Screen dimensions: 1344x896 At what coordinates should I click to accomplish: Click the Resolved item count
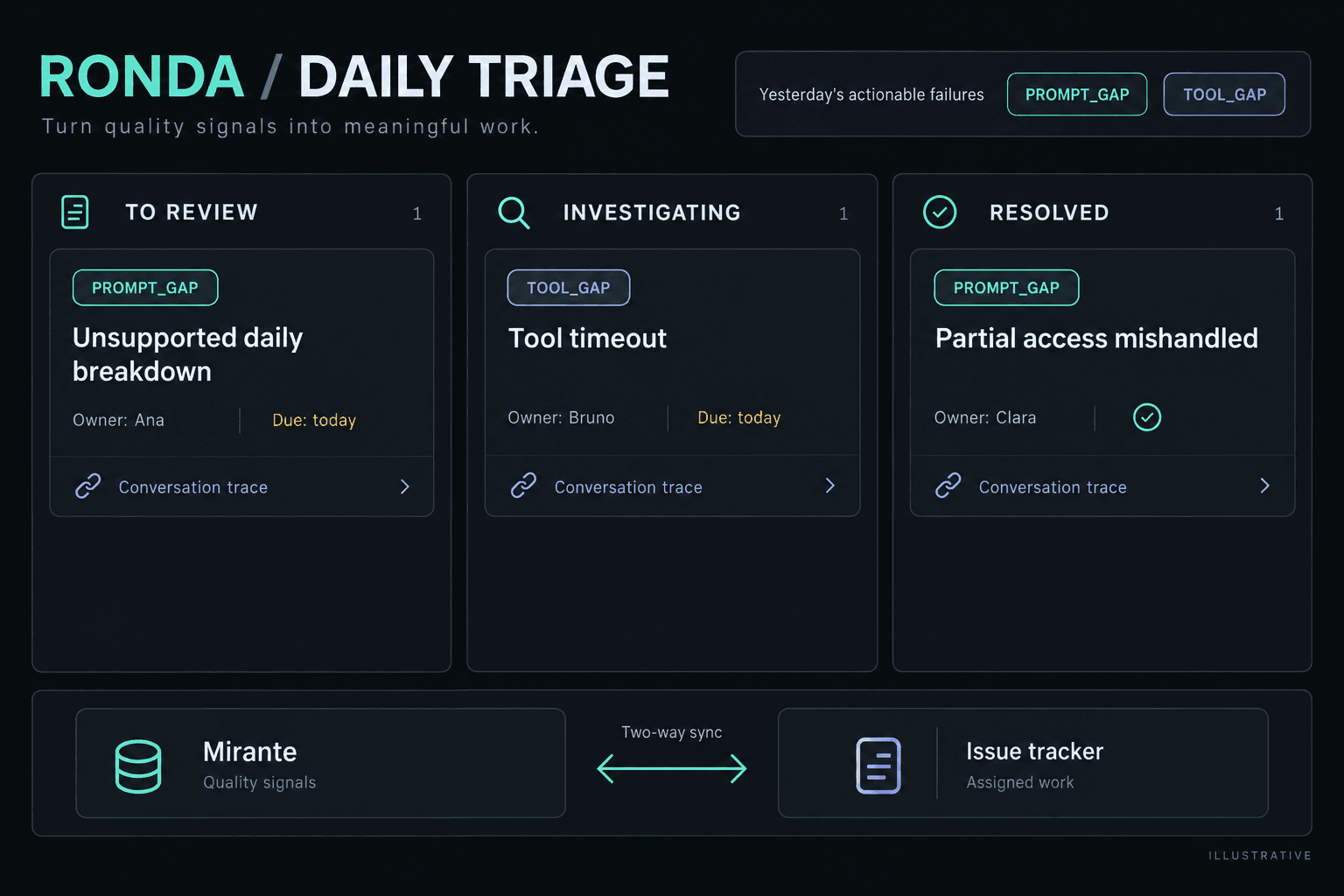[x=1278, y=213]
